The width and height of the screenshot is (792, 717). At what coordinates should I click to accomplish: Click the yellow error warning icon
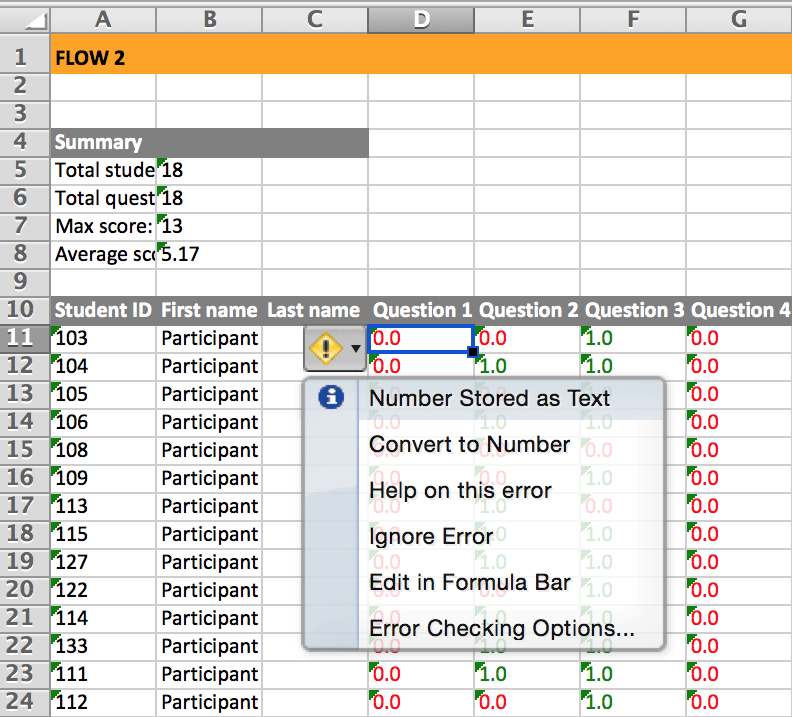point(325,350)
